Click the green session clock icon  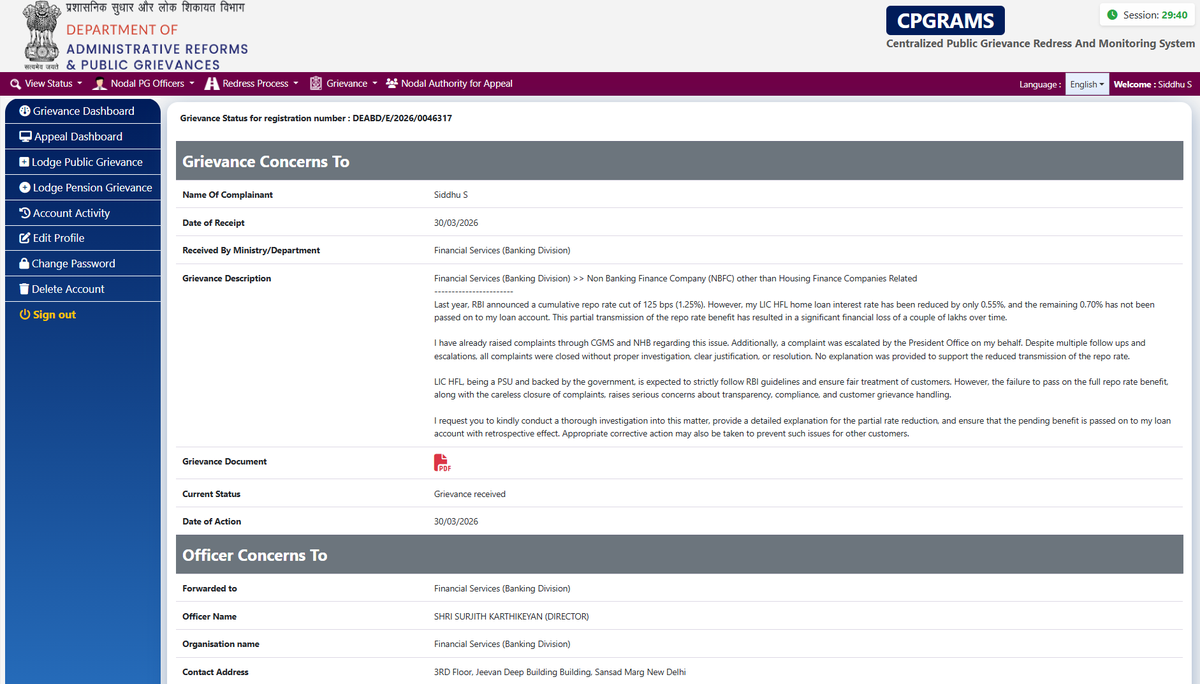(x=1112, y=15)
